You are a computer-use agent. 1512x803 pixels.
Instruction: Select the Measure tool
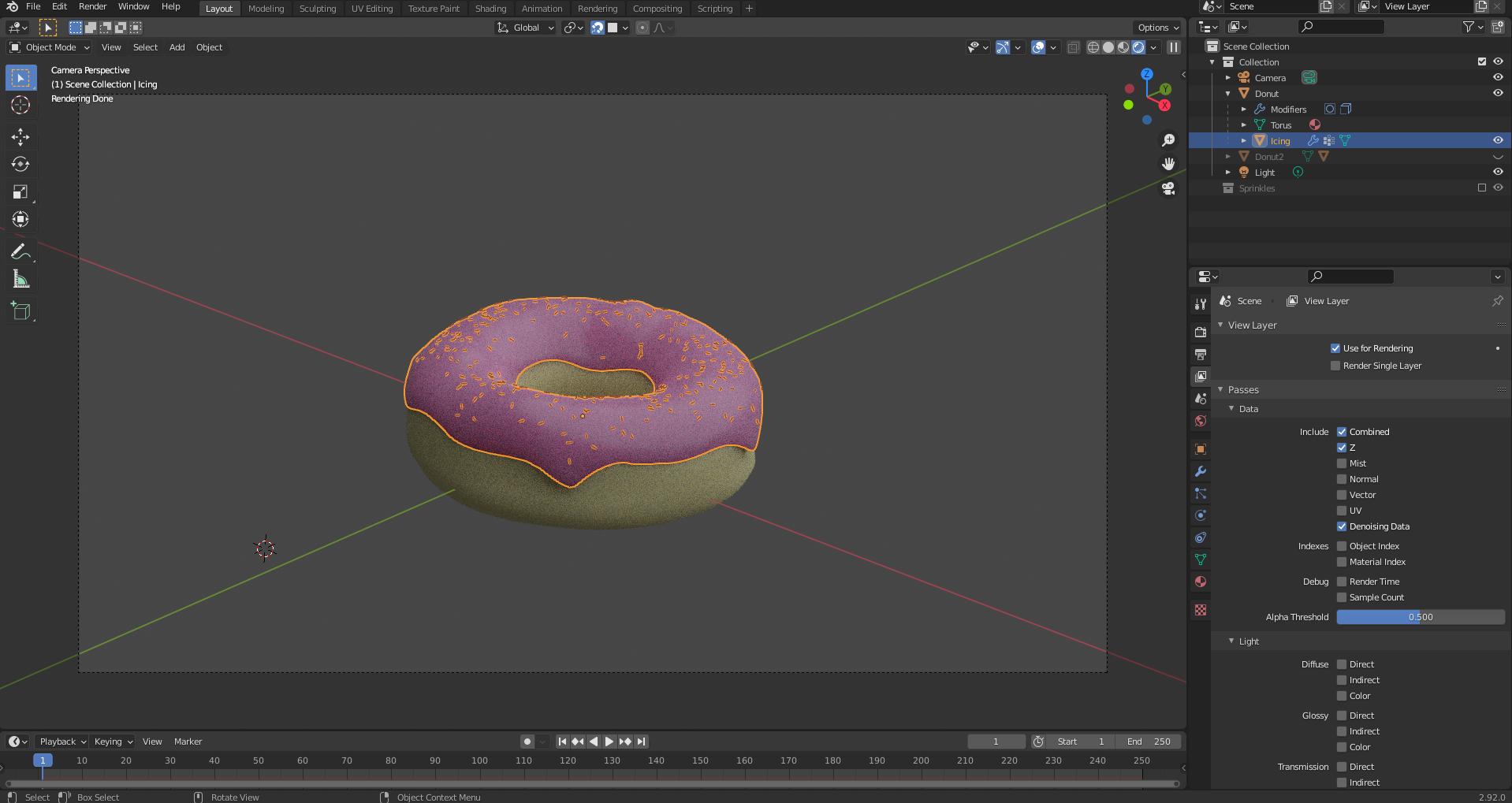click(x=20, y=280)
